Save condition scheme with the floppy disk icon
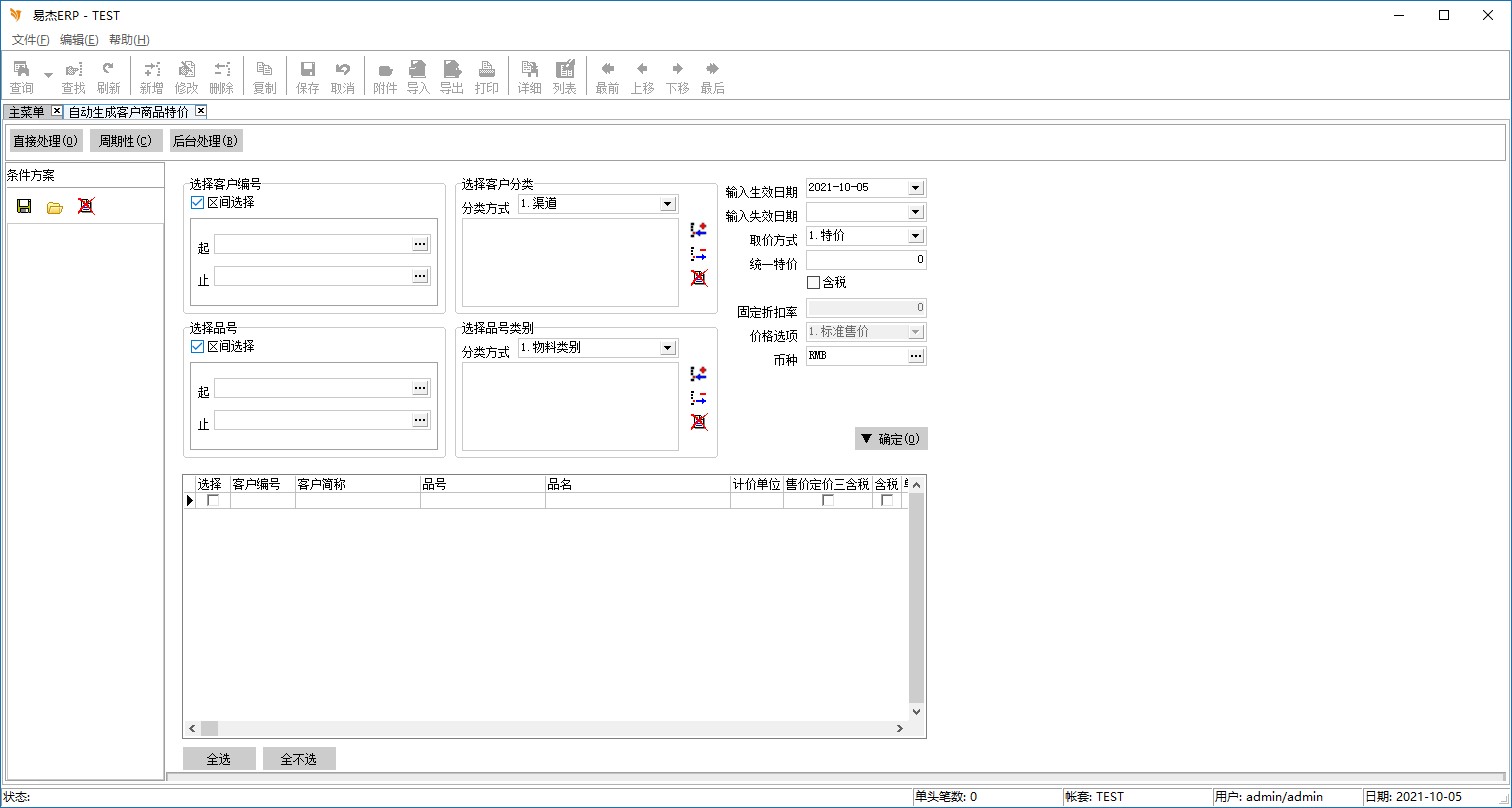 tap(24, 206)
